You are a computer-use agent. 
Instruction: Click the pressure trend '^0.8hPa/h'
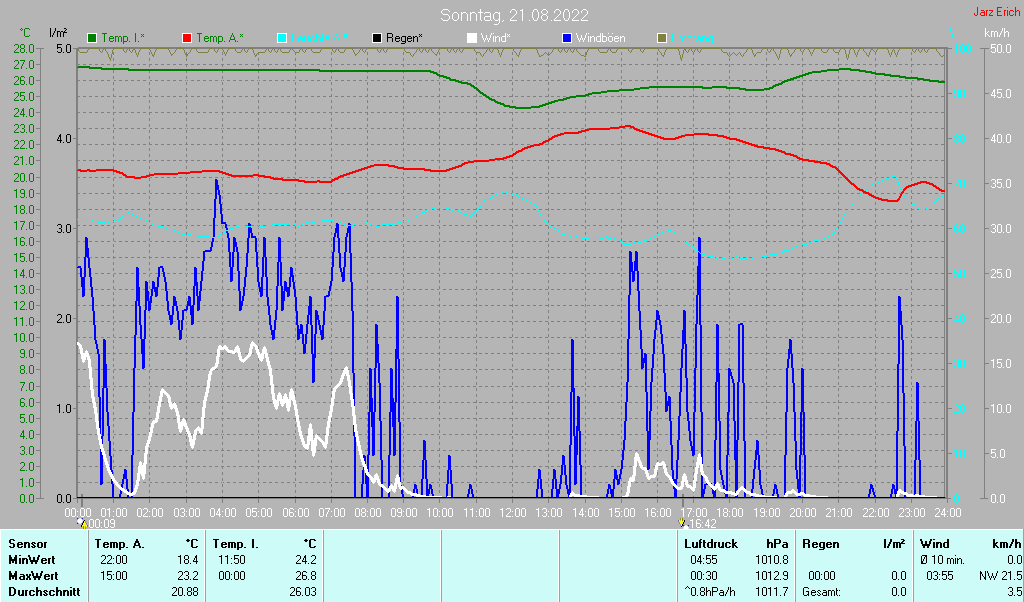point(710,592)
